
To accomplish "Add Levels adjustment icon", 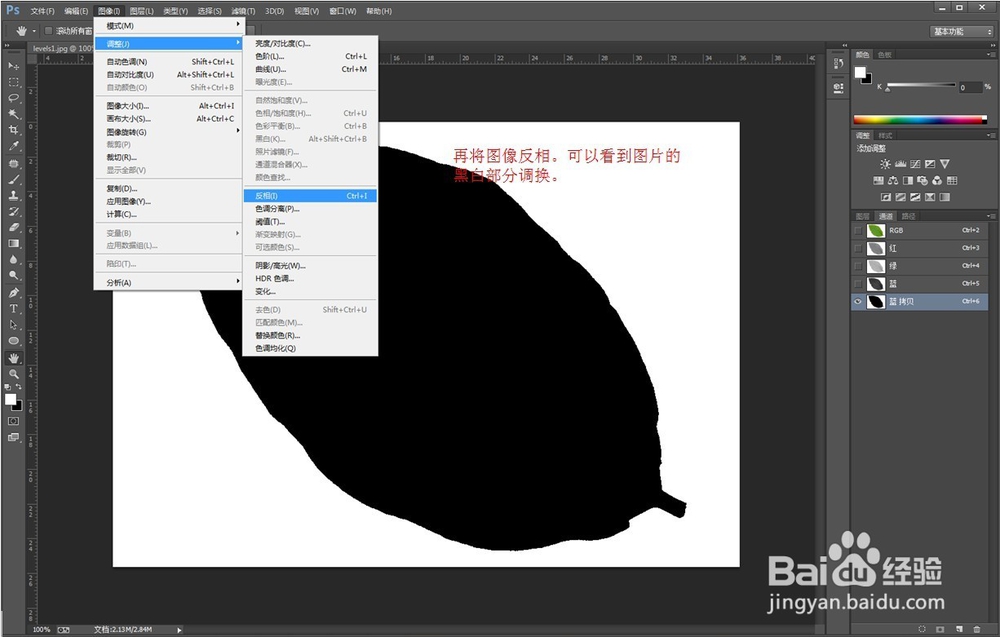I will click(x=901, y=164).
